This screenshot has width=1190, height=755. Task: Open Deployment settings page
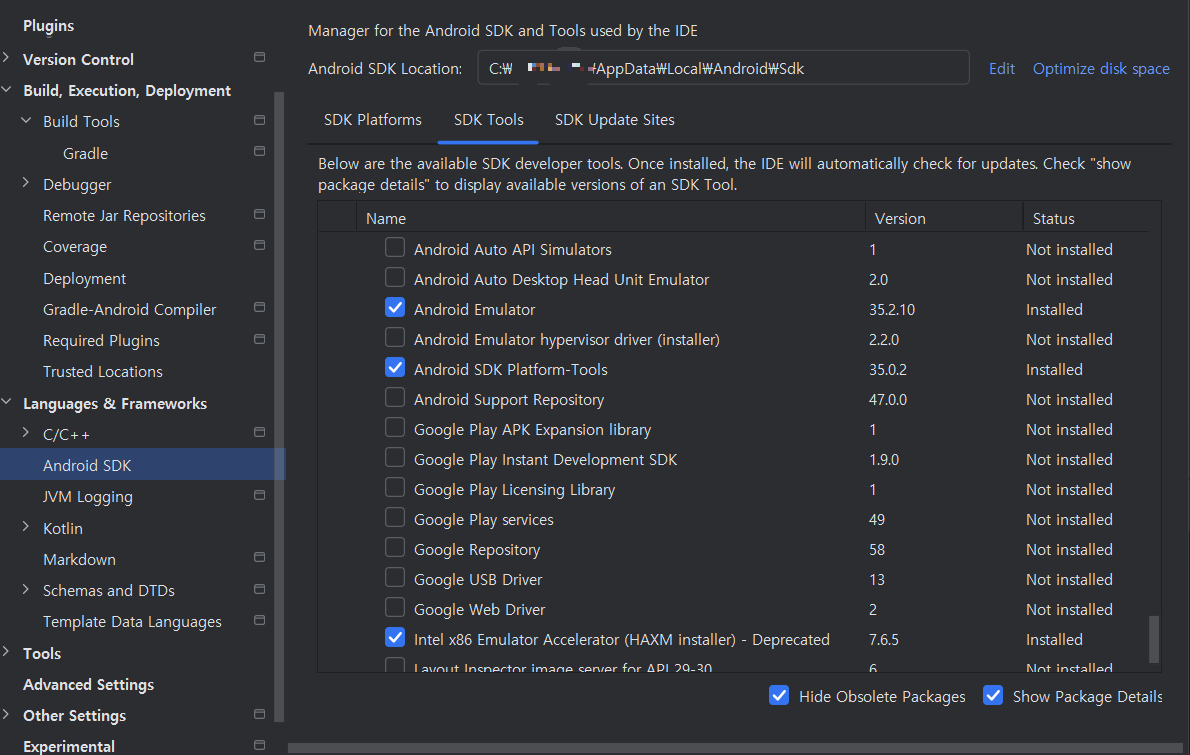tap(84, 278)
